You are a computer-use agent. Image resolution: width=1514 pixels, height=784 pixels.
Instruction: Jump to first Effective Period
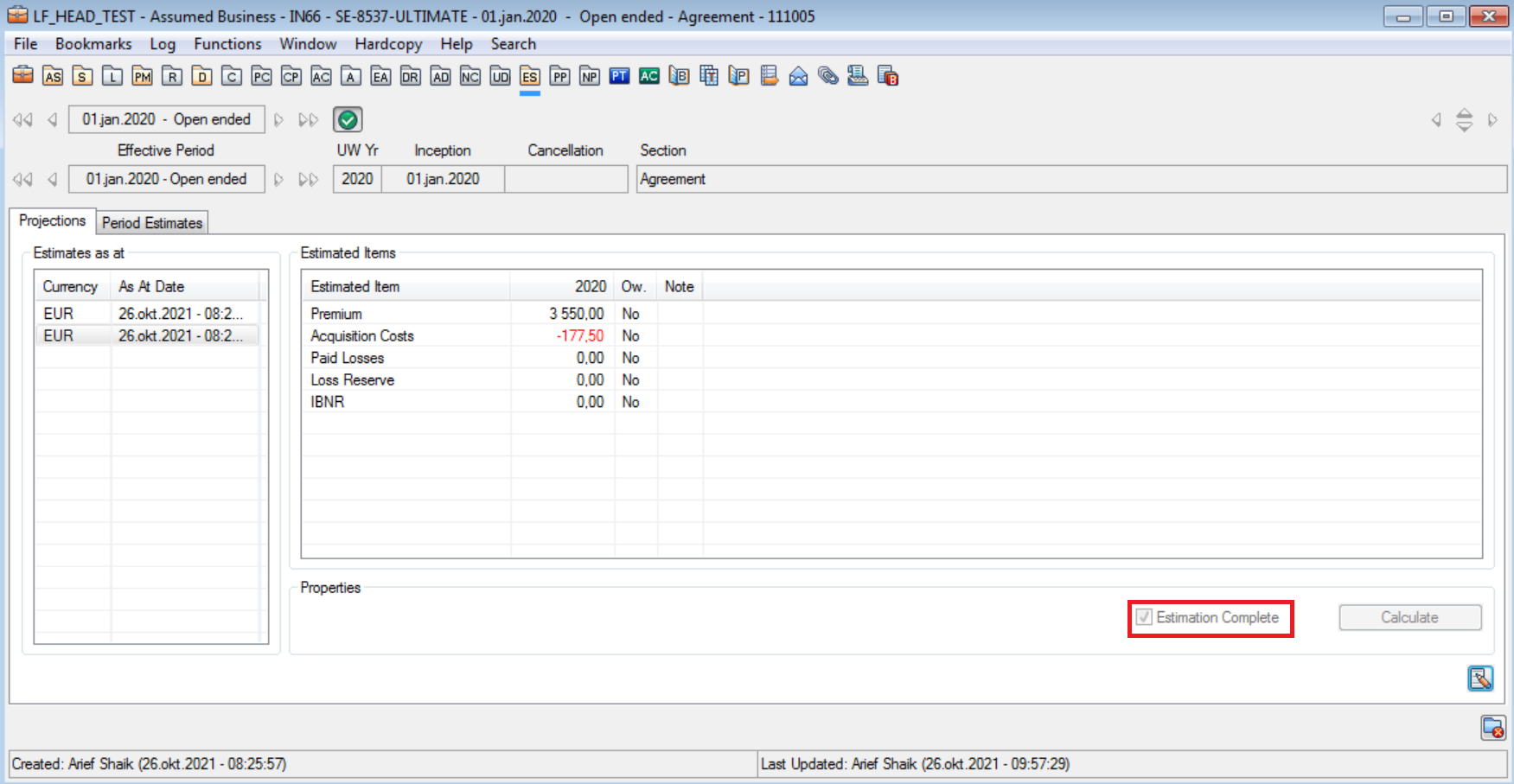(22, 180)
